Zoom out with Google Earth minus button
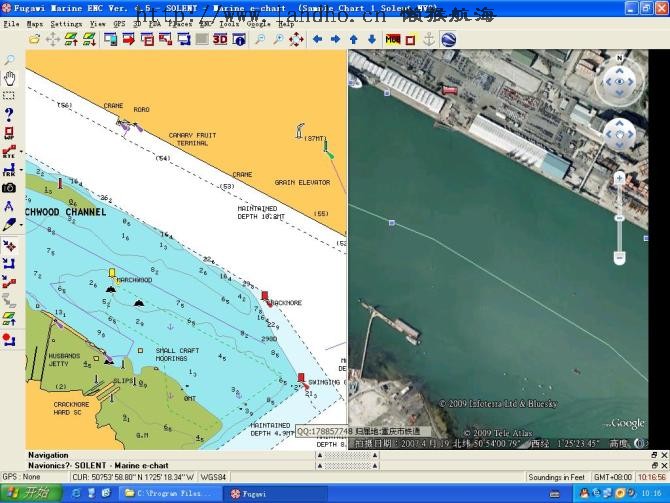This screenshot has width=670, height=503. 620,258
